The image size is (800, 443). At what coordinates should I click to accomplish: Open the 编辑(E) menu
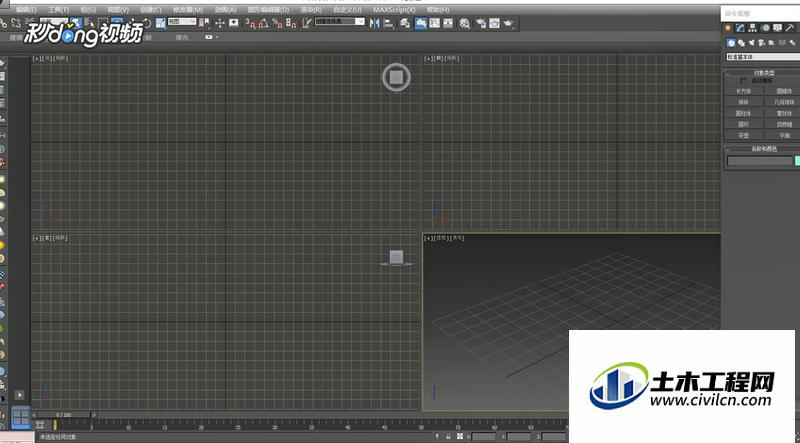(x=26, y=10)
